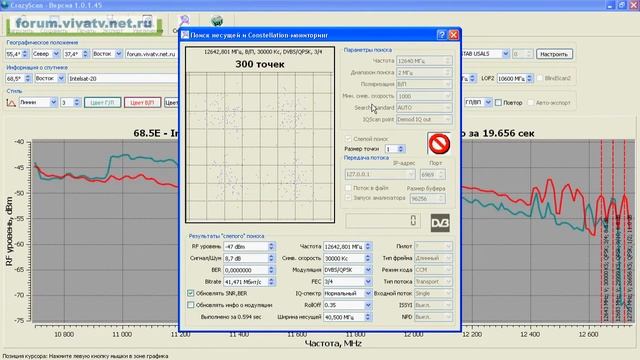The width and height of the screenshot is (640, 360).
Task: Click the Диапазон поиска 2 МГц field
Action: click(x=424, y=72)
